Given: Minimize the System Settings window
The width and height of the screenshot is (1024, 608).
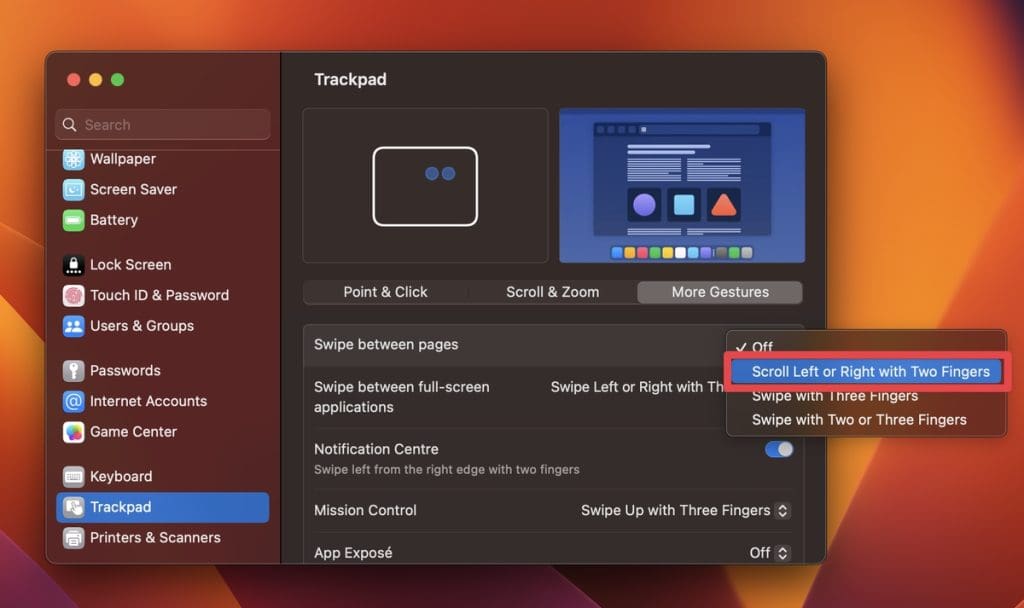Looking at the screenshot, I should pos(95,80).
